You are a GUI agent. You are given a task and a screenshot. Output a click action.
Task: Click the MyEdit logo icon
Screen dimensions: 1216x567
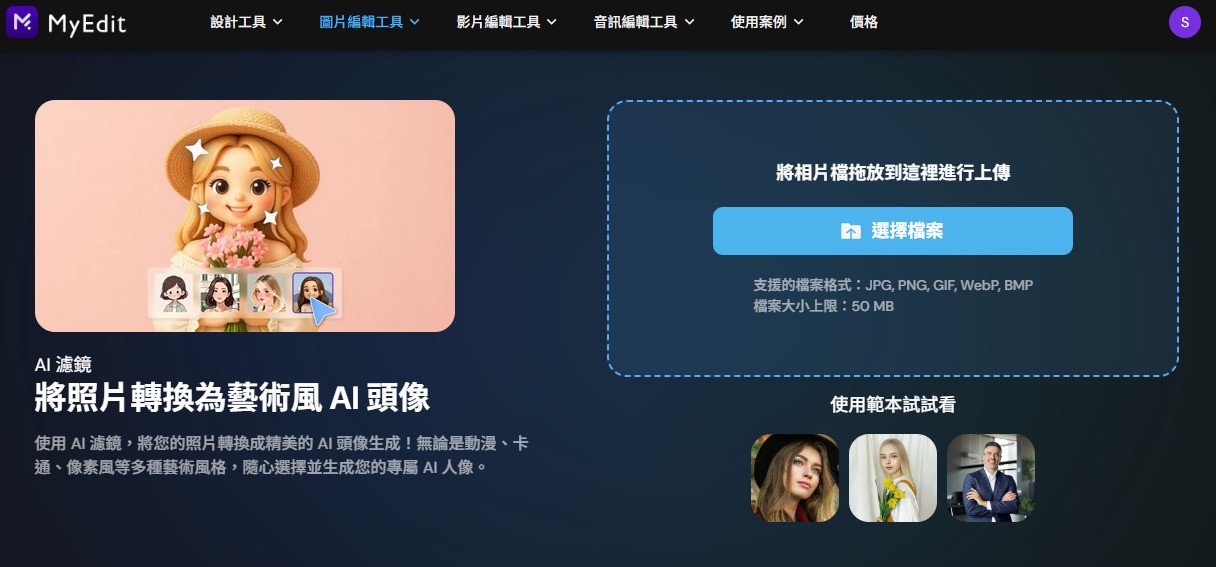[22, 21]
